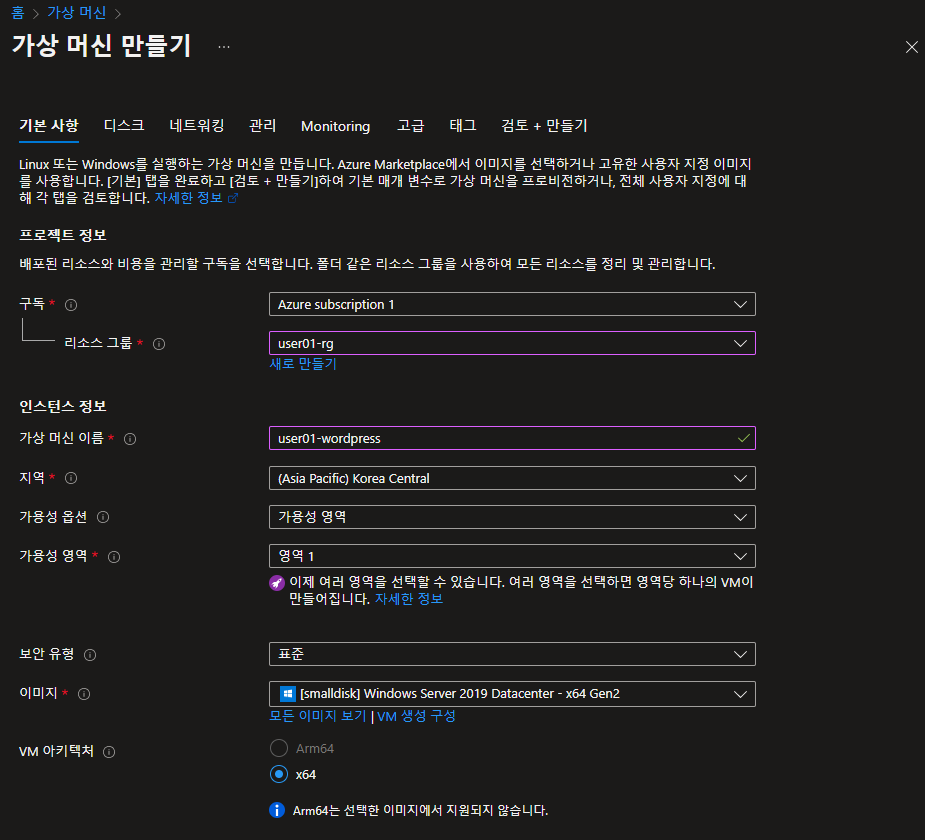925x840 pixels.
Task: Click the Windows logo in image field
Action: [x=287, y=694]
